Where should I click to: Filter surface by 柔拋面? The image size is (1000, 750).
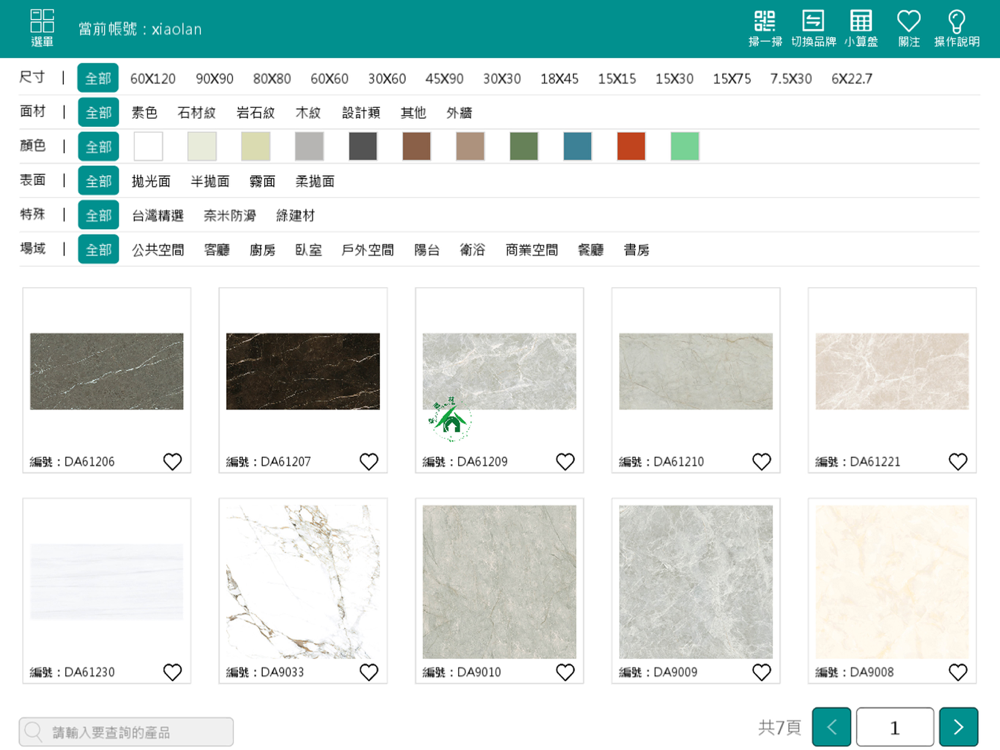[x=315, y=181]
